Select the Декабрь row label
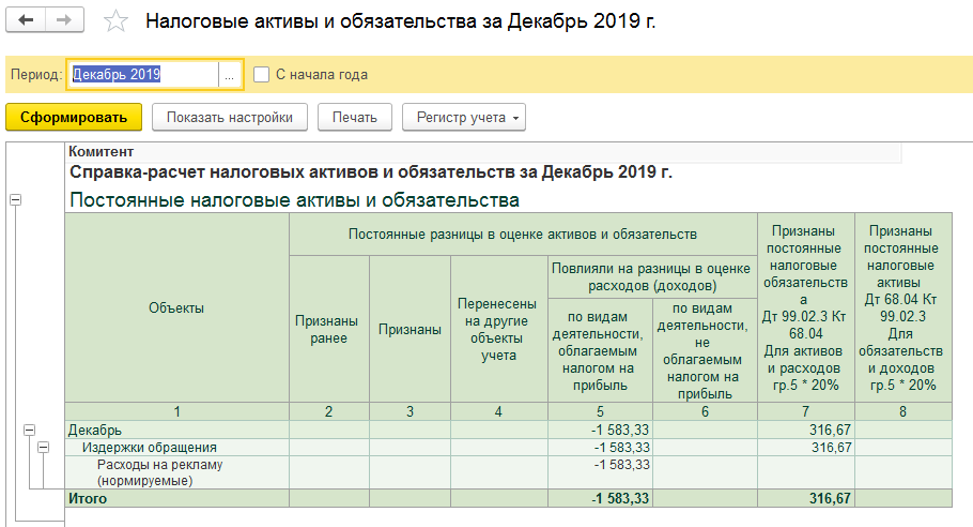The width and height of the screenshot is (973, 527). pyautogui.click(x=177, y=430)
